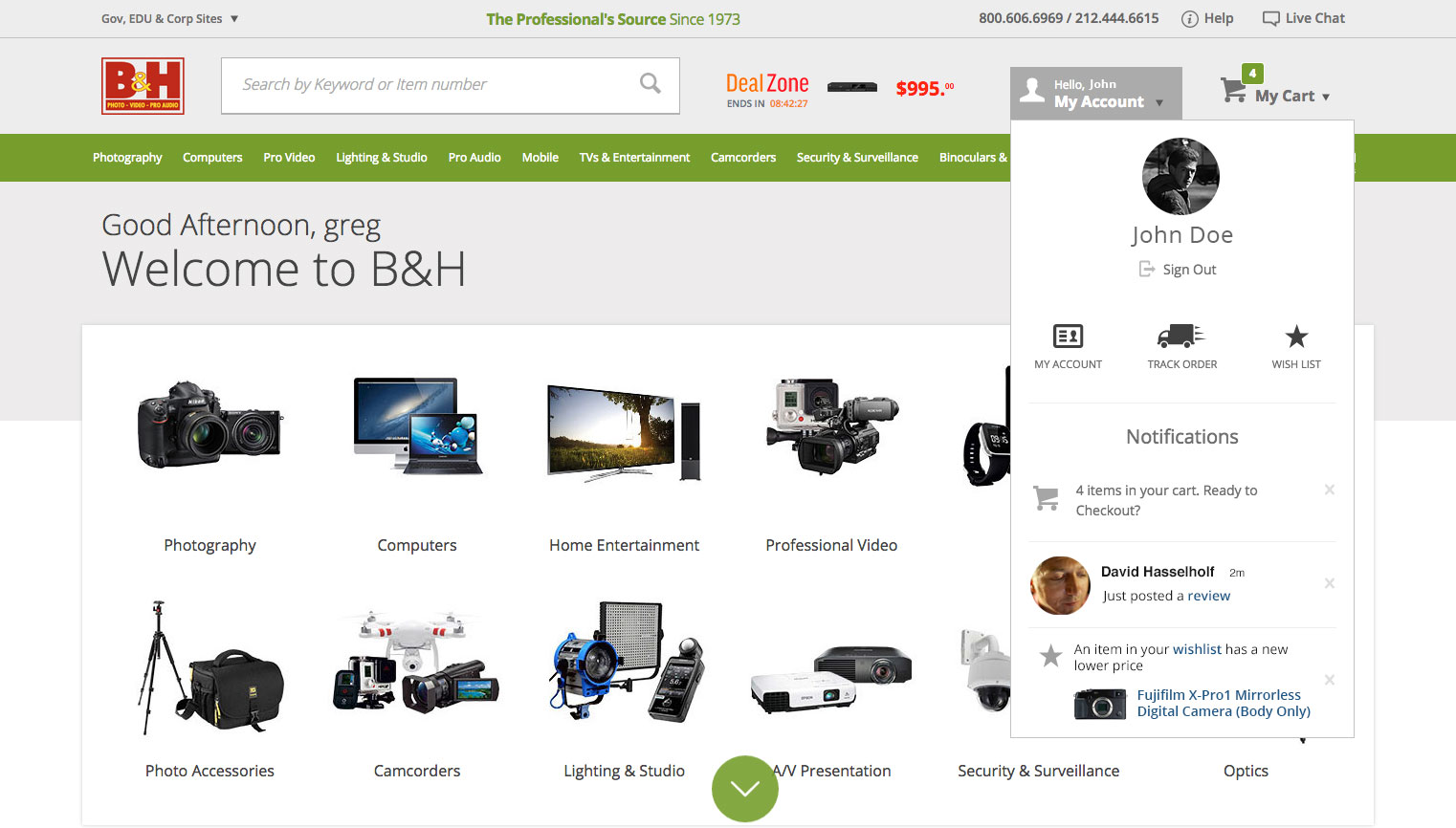Click the cart notification icon
This screenshot has height=828, width=1456.
pos(1047,498)
